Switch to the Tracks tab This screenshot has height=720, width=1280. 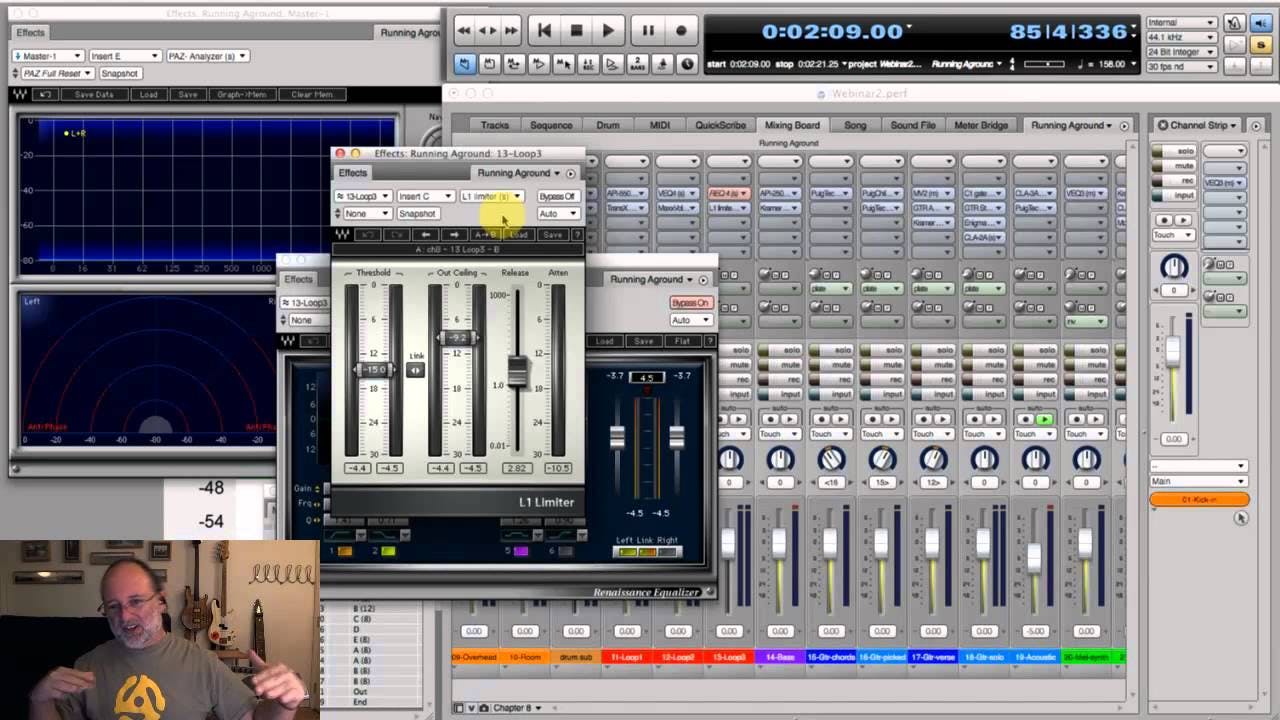click(495, 125)
